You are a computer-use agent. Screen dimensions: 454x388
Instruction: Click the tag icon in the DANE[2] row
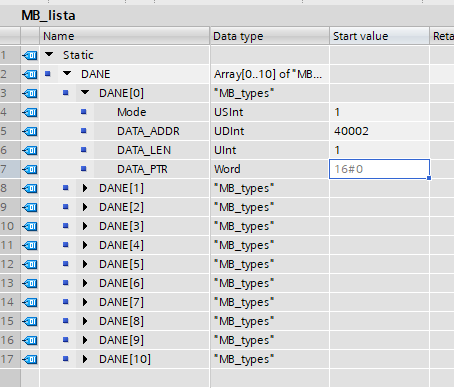(30, 207)
